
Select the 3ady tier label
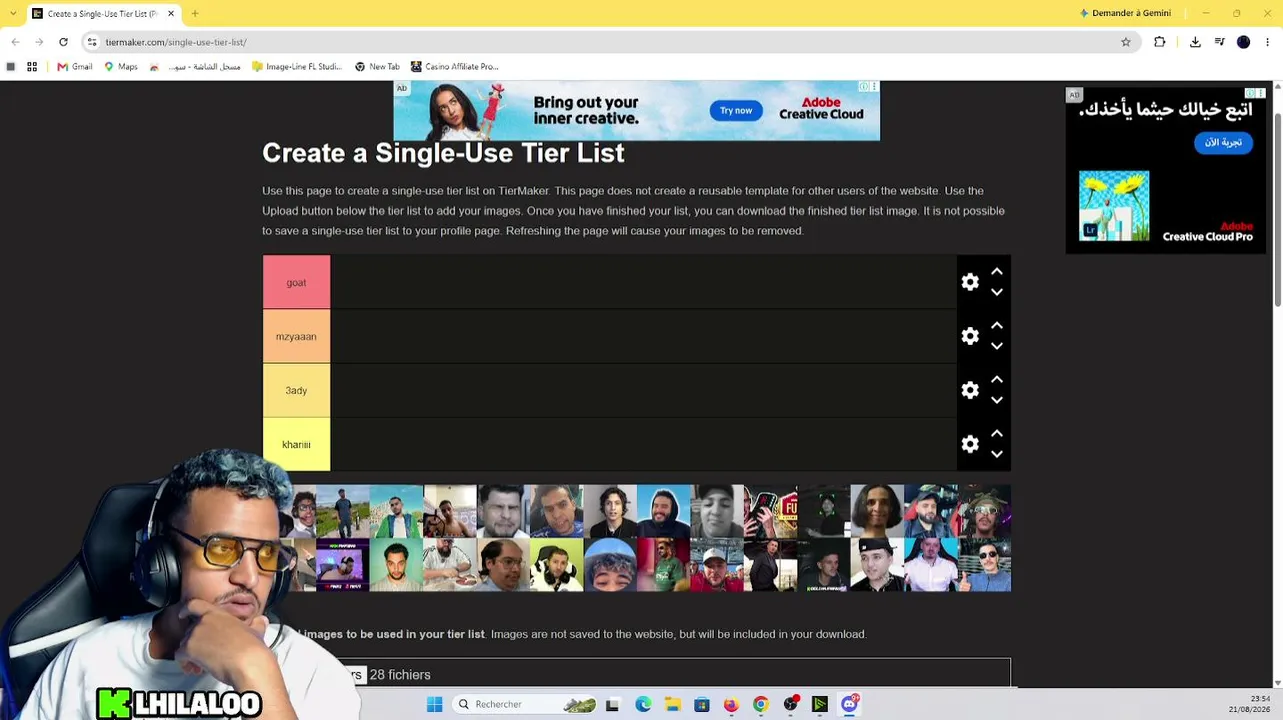tap(296, 390)
